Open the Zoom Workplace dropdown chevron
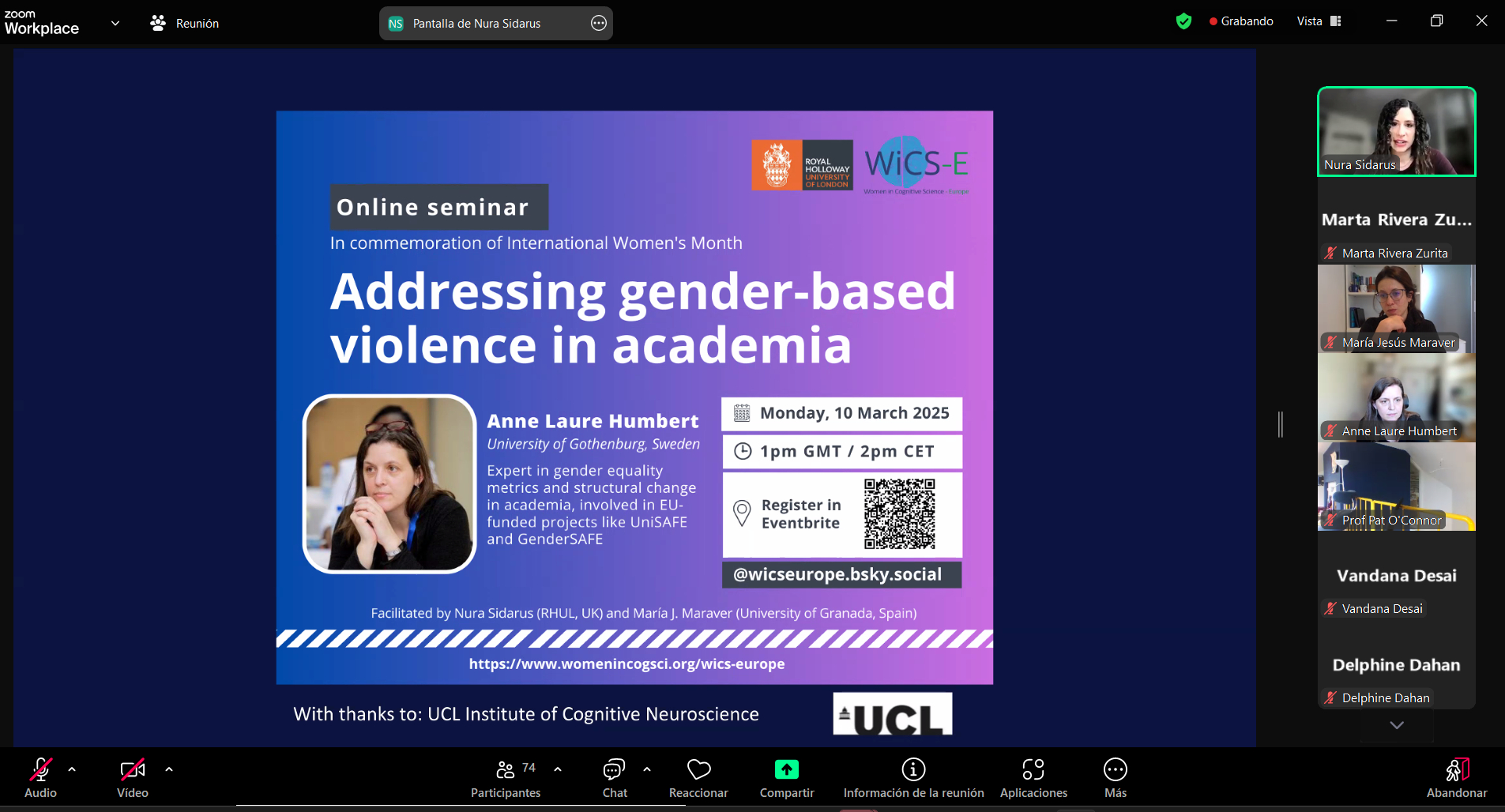Image resolution: width=1505 pixels, height=812 pixels. (115, 23)
